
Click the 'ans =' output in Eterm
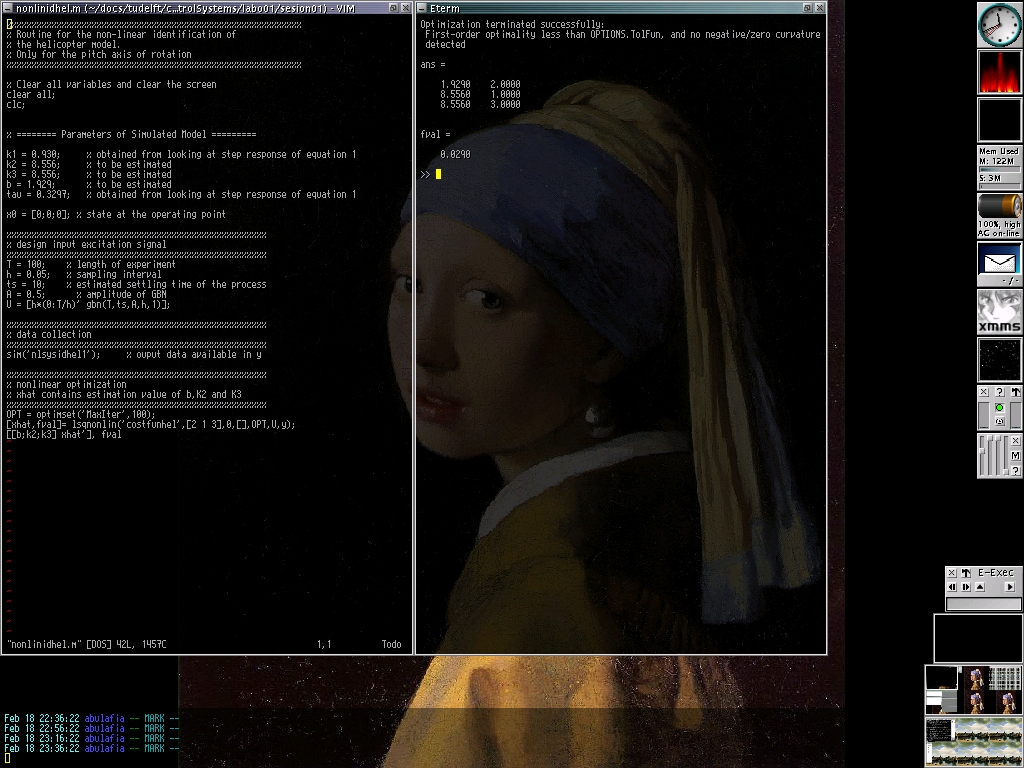pyautogui.click(x=432, y=65)
